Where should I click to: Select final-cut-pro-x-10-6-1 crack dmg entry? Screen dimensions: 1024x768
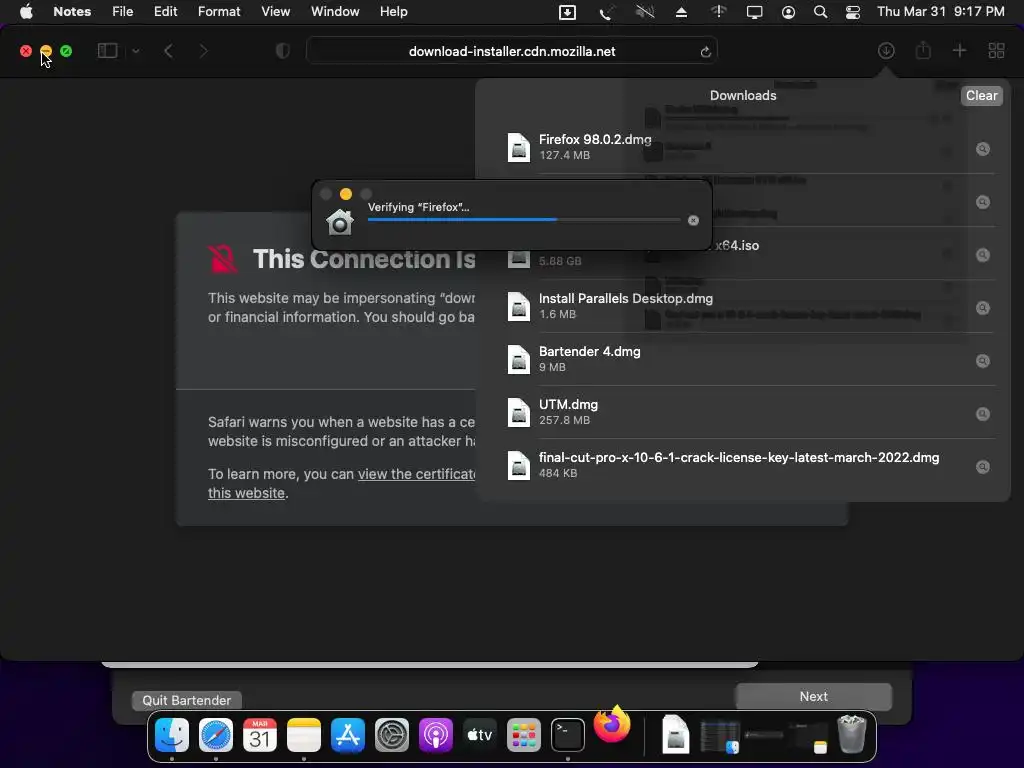coord(743,465)
